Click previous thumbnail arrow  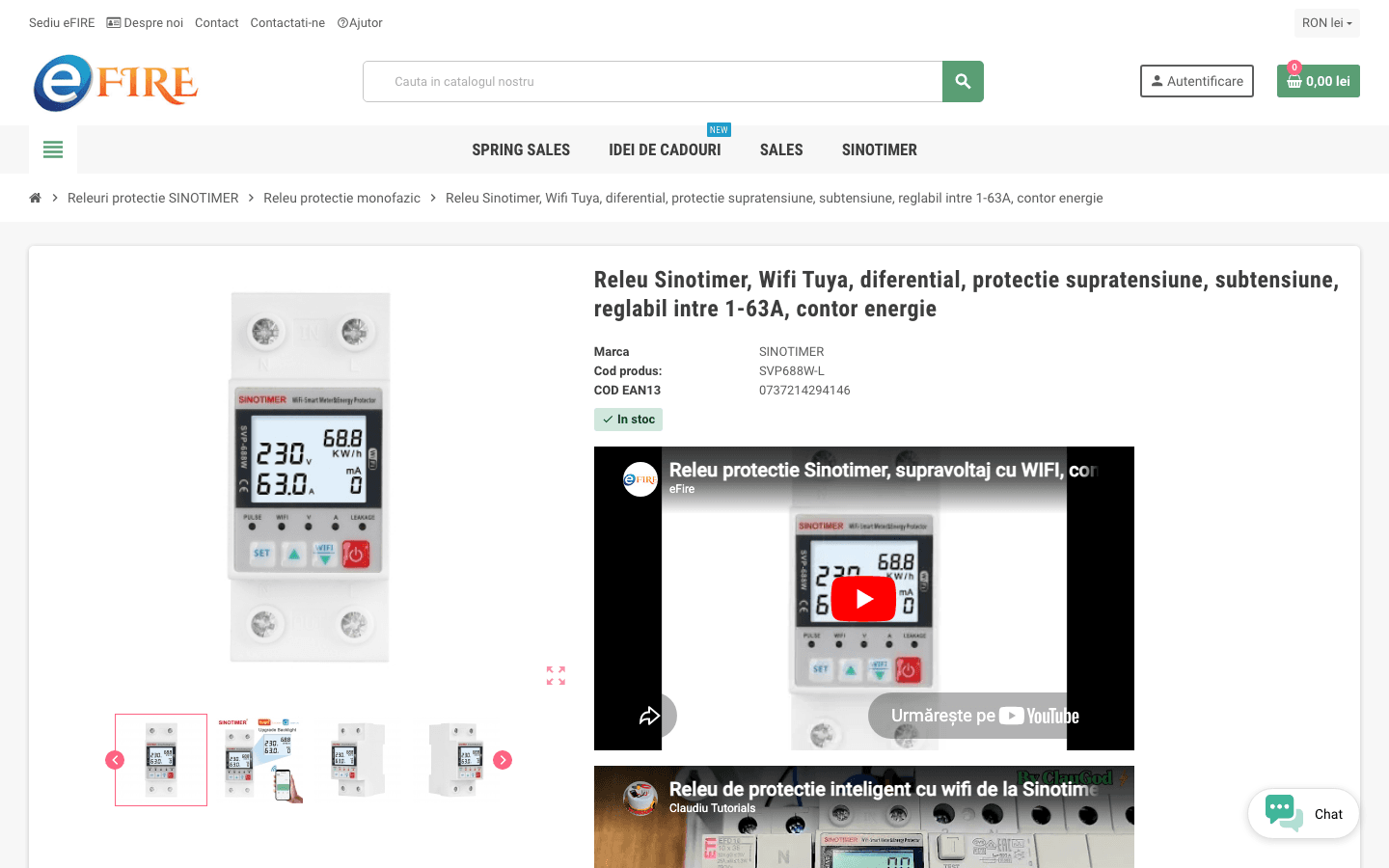[x=115, y=760]
